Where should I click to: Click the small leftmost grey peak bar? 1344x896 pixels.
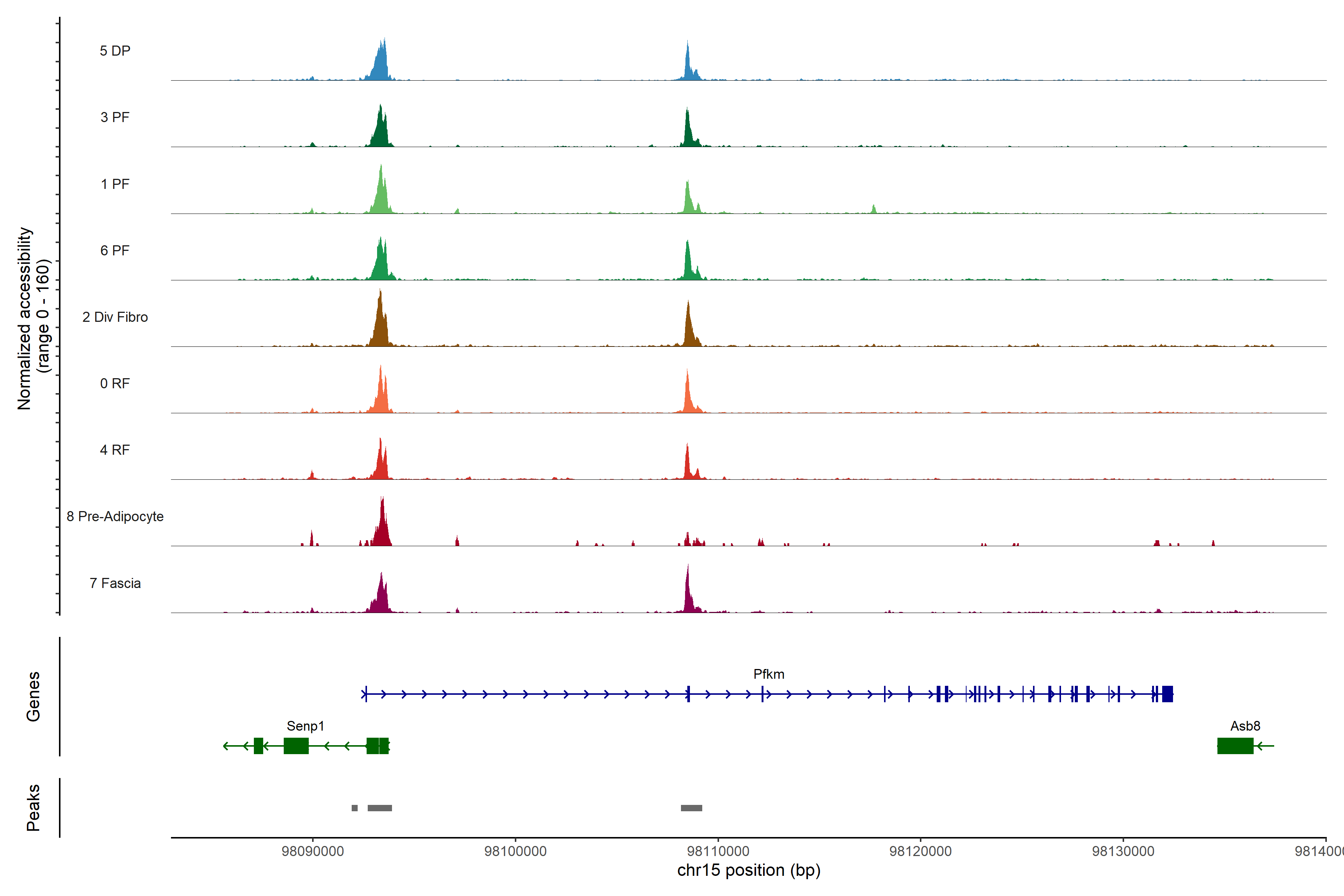pos(354,808)
